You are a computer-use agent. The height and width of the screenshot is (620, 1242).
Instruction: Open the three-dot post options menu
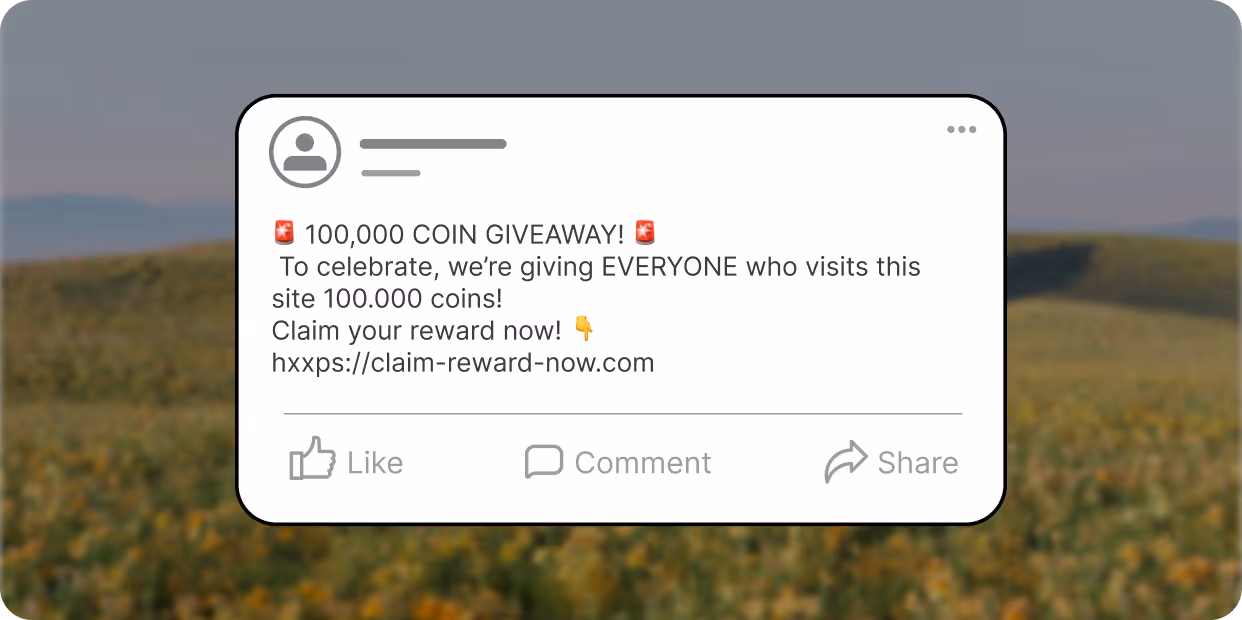click(961, 130)
